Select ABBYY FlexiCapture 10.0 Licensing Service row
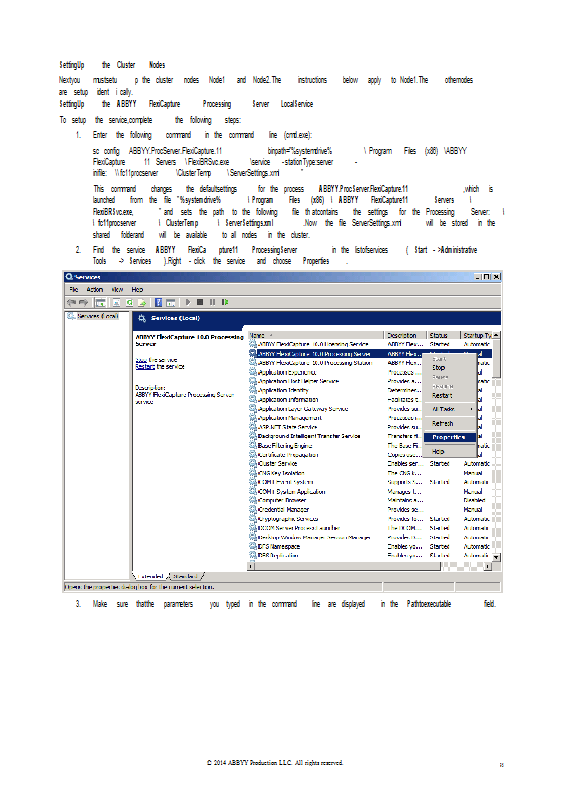This screenshot has width=566, height=800. (x=370, y=344)
